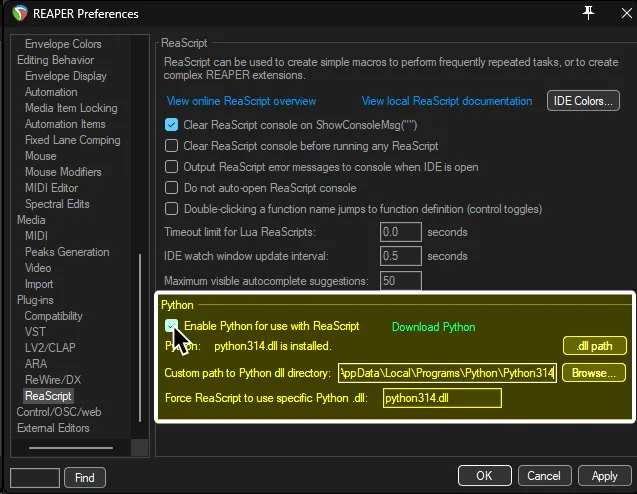Screen dimensions: 637x494
Task: Open View online ReaScript overview link
Action: (x=241, y=101)
